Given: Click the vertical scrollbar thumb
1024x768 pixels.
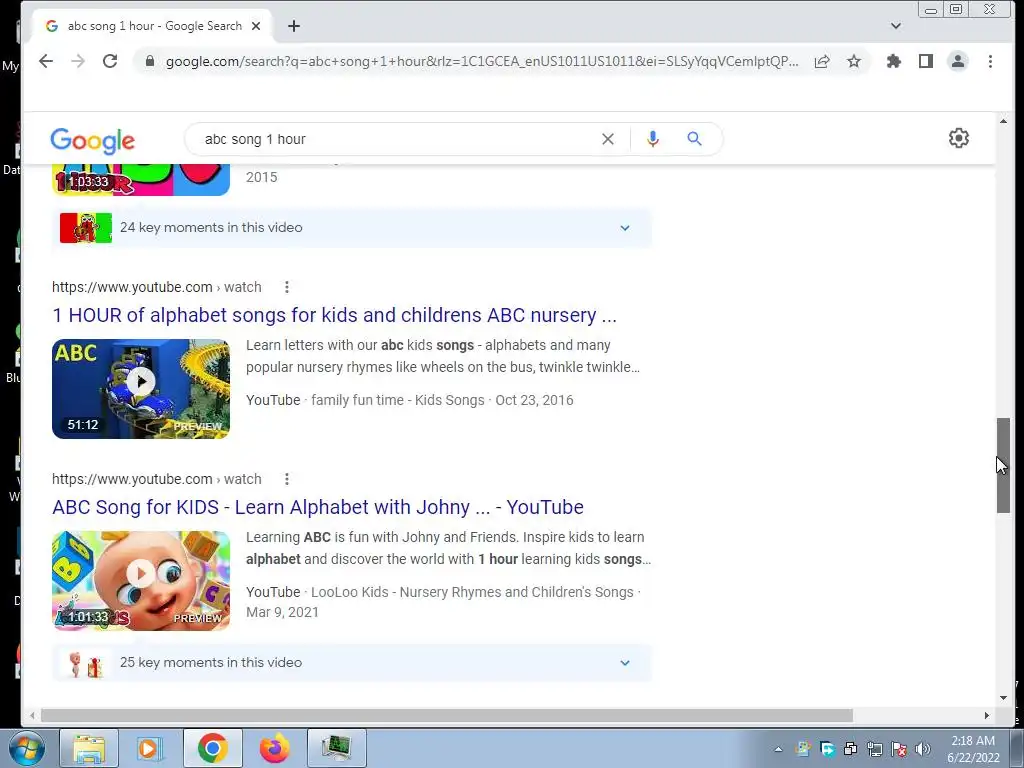Looking at the screenshot, I should click(1003, 465).
